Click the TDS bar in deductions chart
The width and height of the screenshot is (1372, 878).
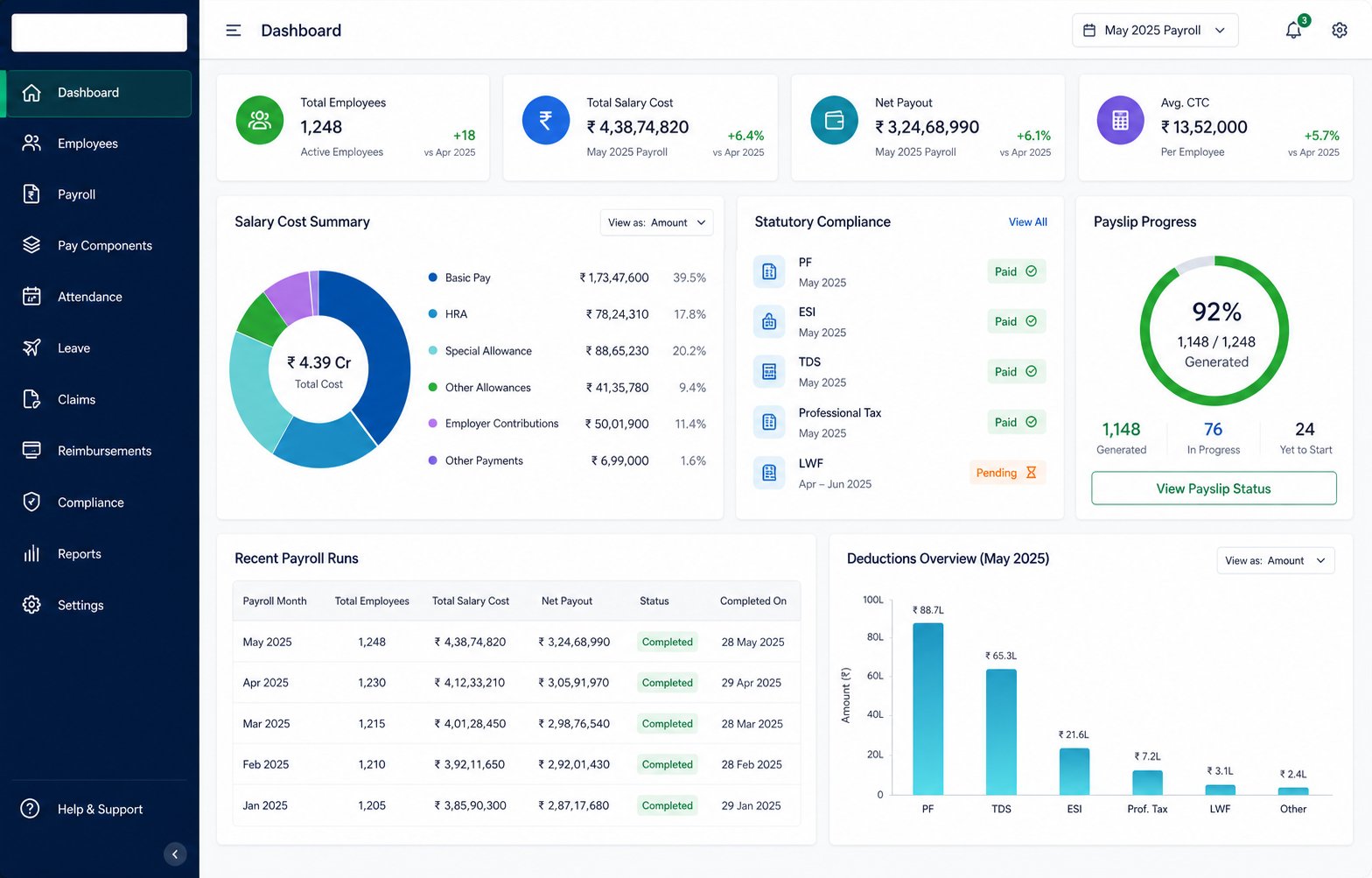1001,732
